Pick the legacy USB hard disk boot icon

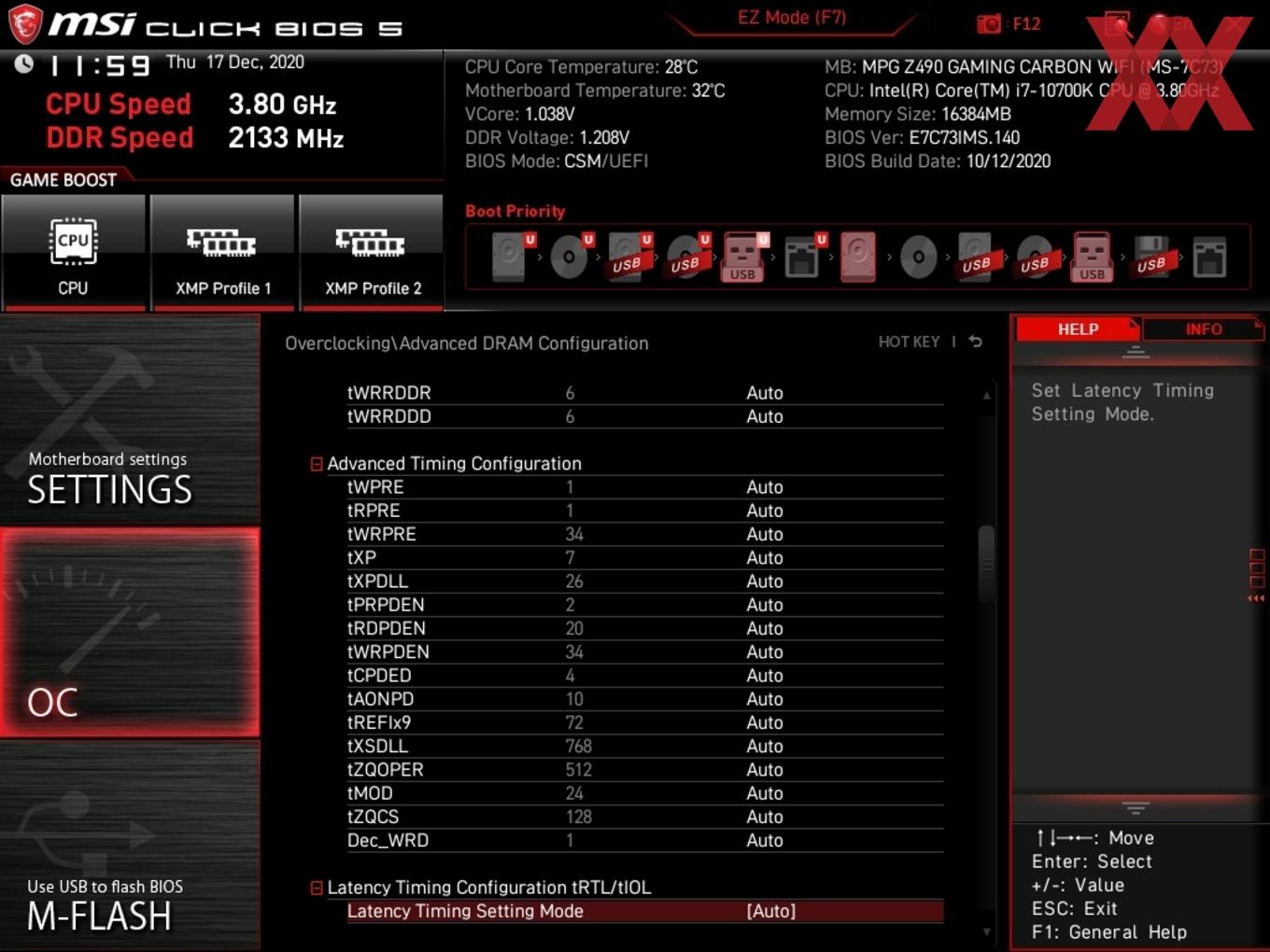pyautogui.click(x=976, y=257)
